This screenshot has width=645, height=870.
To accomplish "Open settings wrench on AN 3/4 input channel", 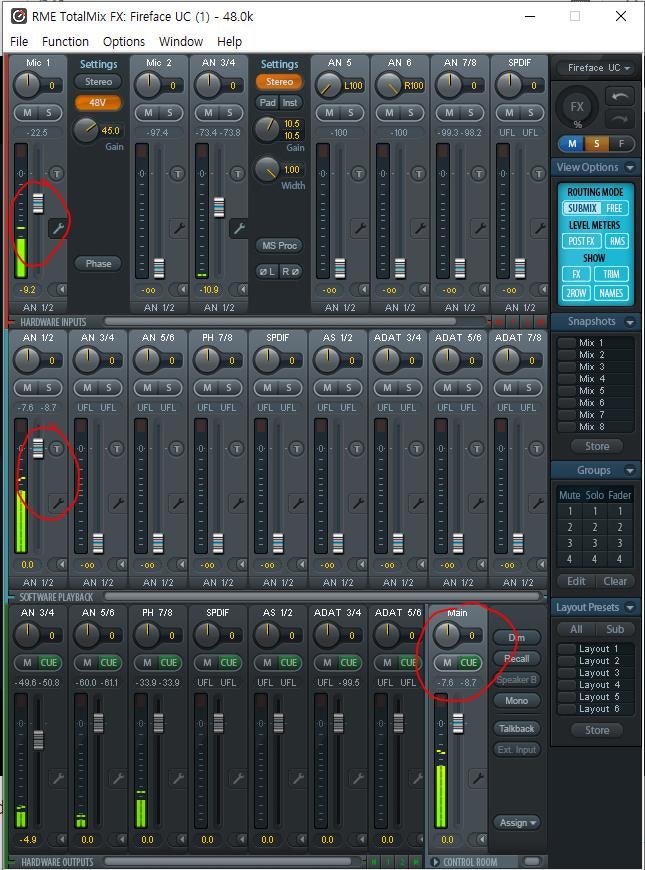I will (238, 227).
